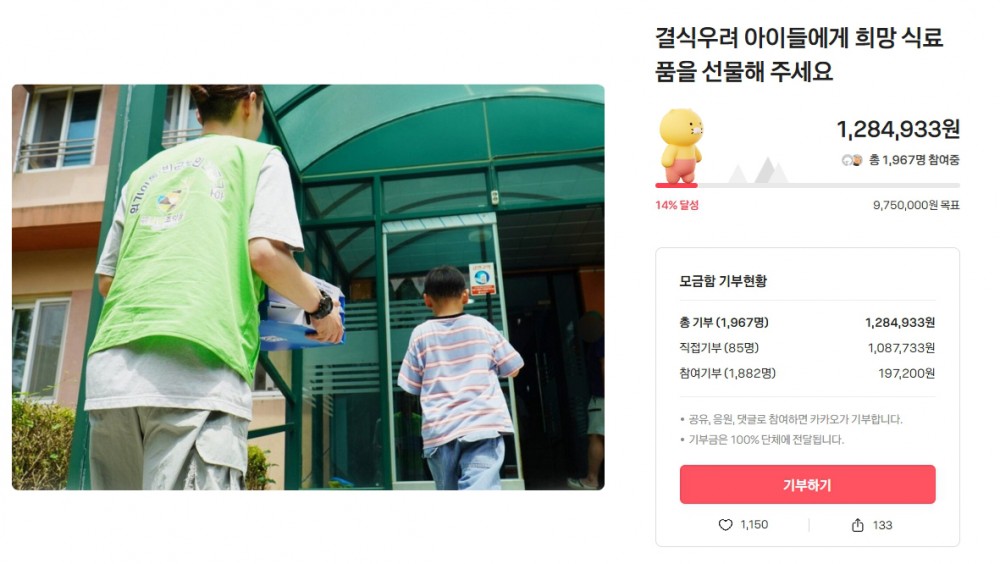Click the note about 카카오가 기부합니다
Viewport: 1000px width, 564px height.
coord(795,419)
